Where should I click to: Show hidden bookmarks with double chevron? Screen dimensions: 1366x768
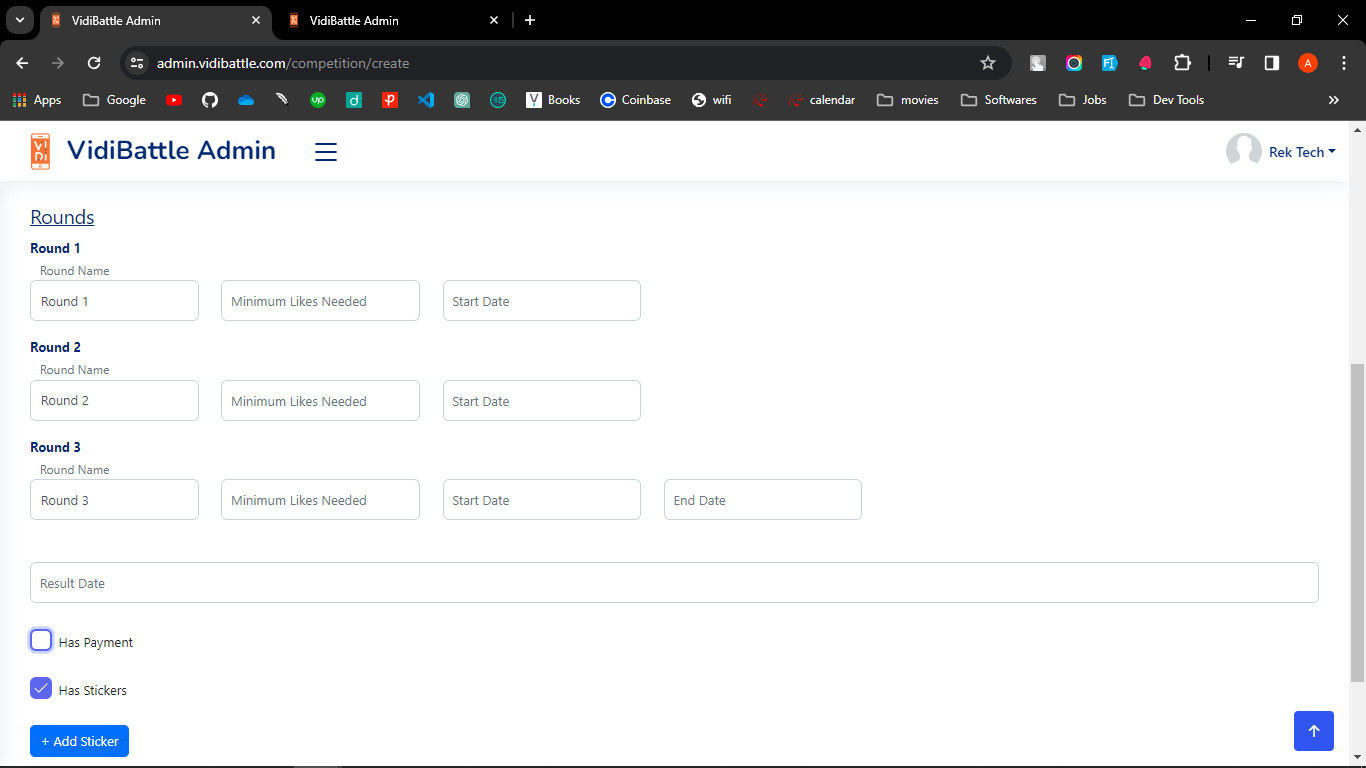pyautogui.click(x=1333, y=100)
